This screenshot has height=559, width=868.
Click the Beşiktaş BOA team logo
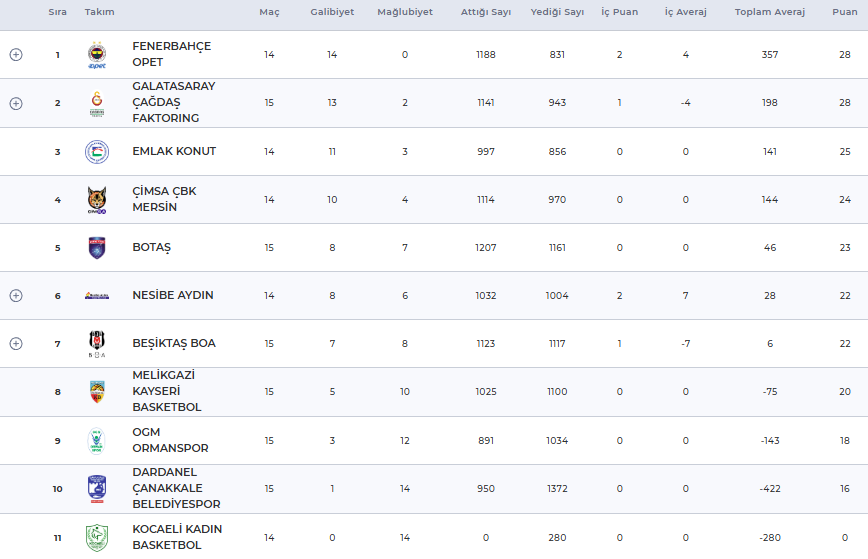[97, 344]
